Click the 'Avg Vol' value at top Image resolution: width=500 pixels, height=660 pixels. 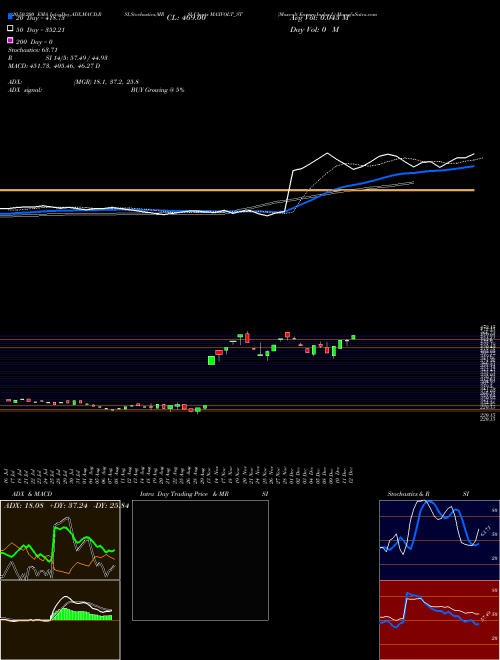(x=319, y=18)
